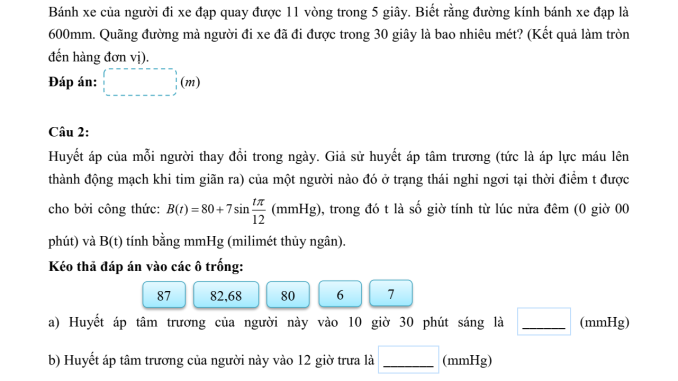Click the heading "Câu 2:"
Image resolution: width=678 pixels, height=381 pixels.
[x=69, y=132]
